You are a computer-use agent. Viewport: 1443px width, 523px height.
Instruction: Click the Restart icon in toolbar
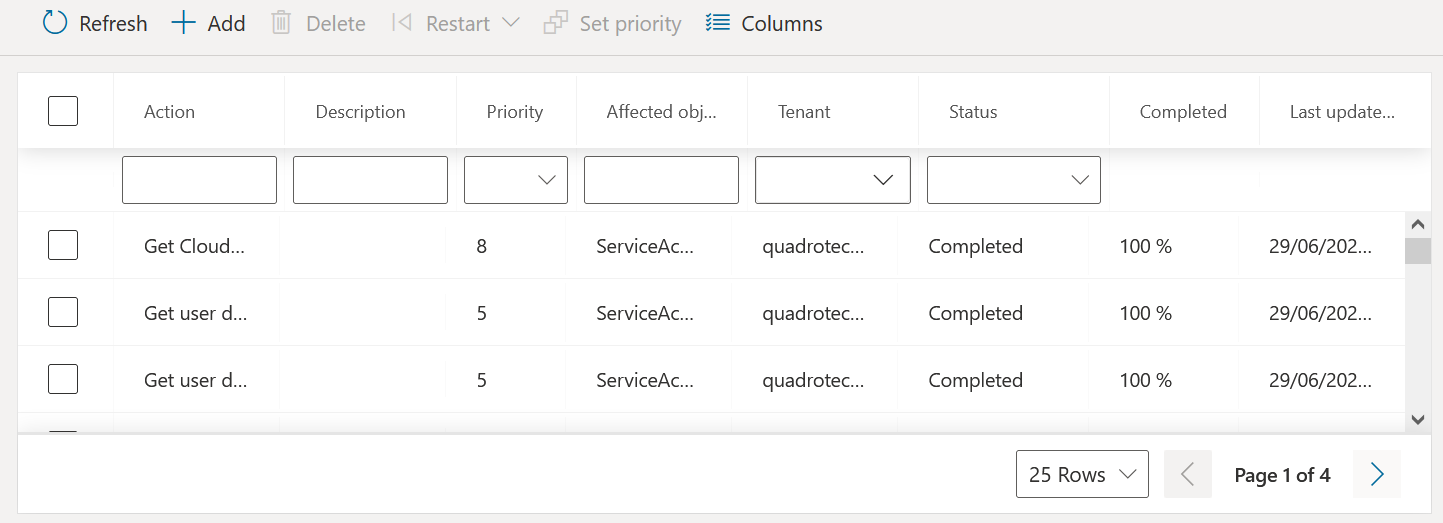[x=402, y=23]
